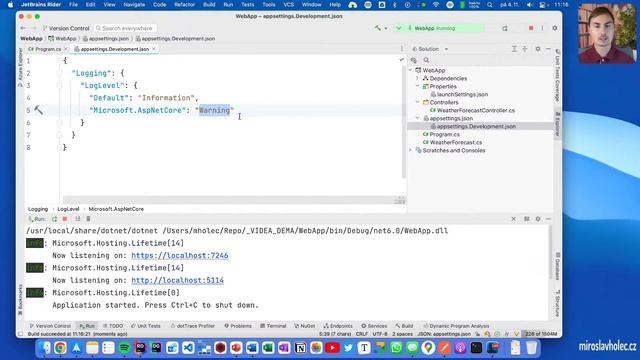Toggle soft-wrap in the Run panel toolbar

[x=78, y=219]
